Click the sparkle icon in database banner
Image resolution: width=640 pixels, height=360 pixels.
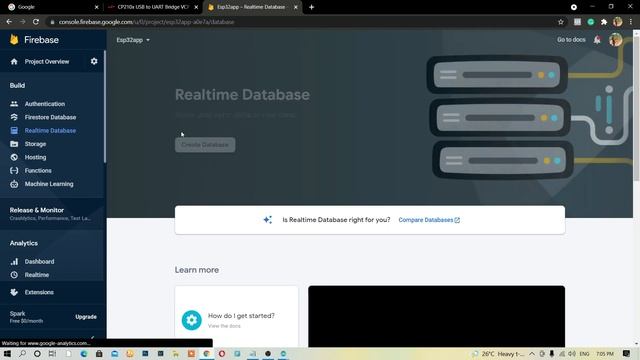pyautogui.click(x=268, y=220)
